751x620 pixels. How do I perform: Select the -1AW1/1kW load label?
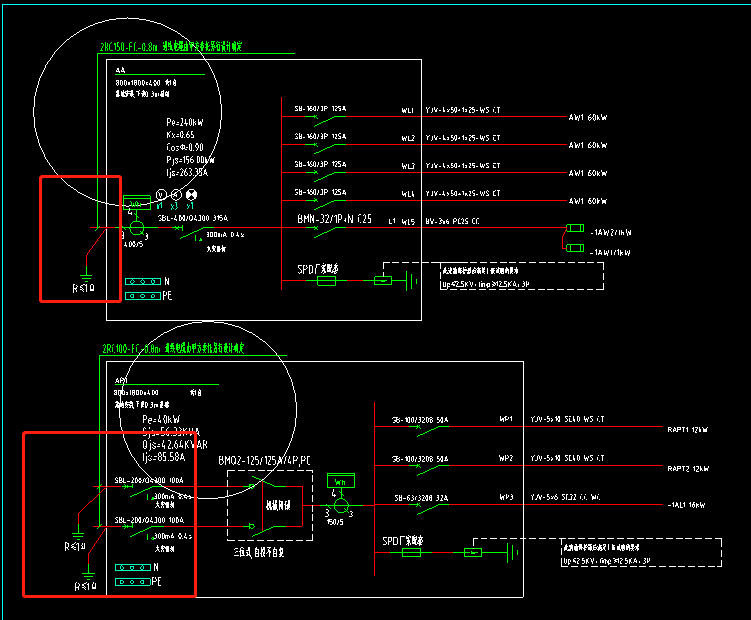(x=610, y=253)
